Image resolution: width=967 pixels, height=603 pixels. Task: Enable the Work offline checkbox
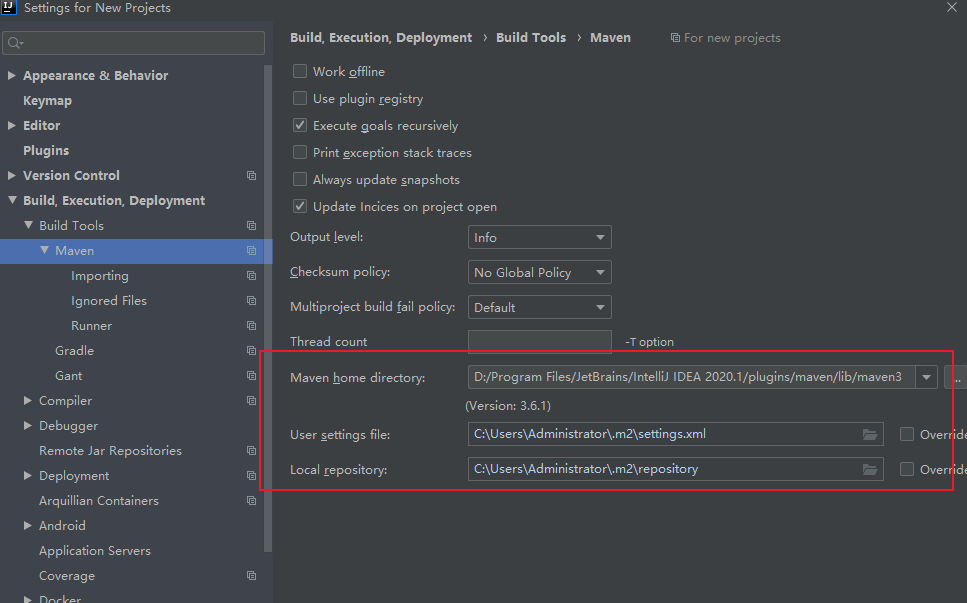(x=300, y=72)
